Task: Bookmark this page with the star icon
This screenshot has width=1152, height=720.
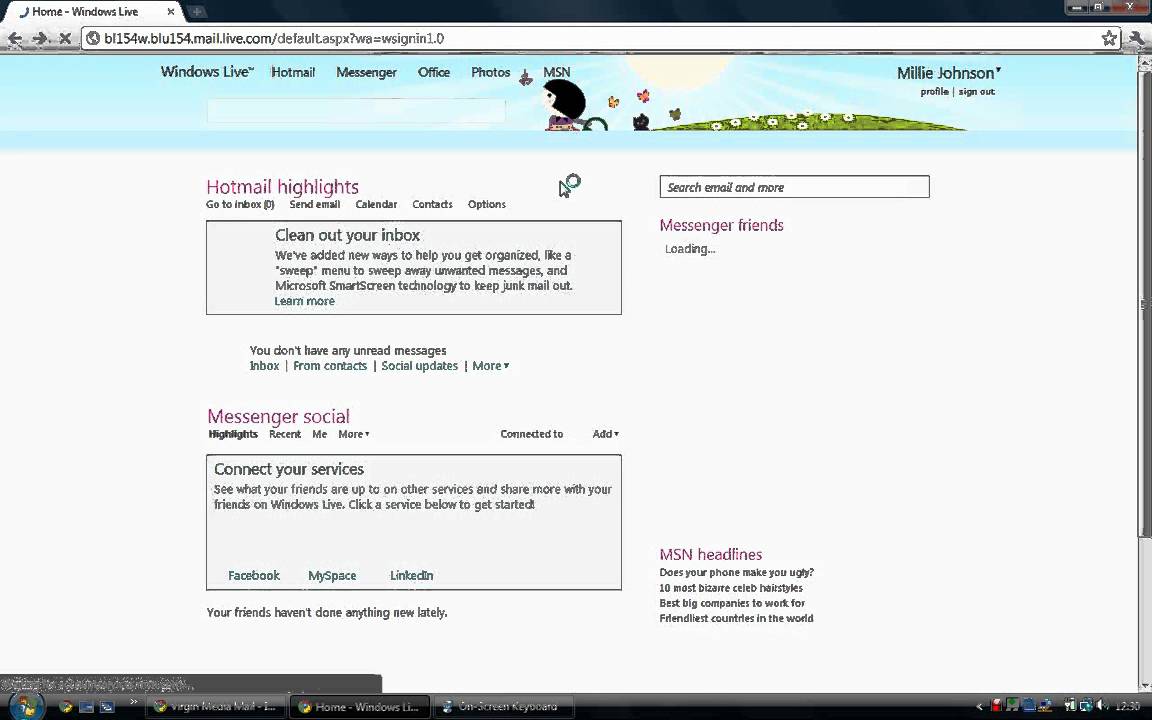Action: coord(1109,38)
